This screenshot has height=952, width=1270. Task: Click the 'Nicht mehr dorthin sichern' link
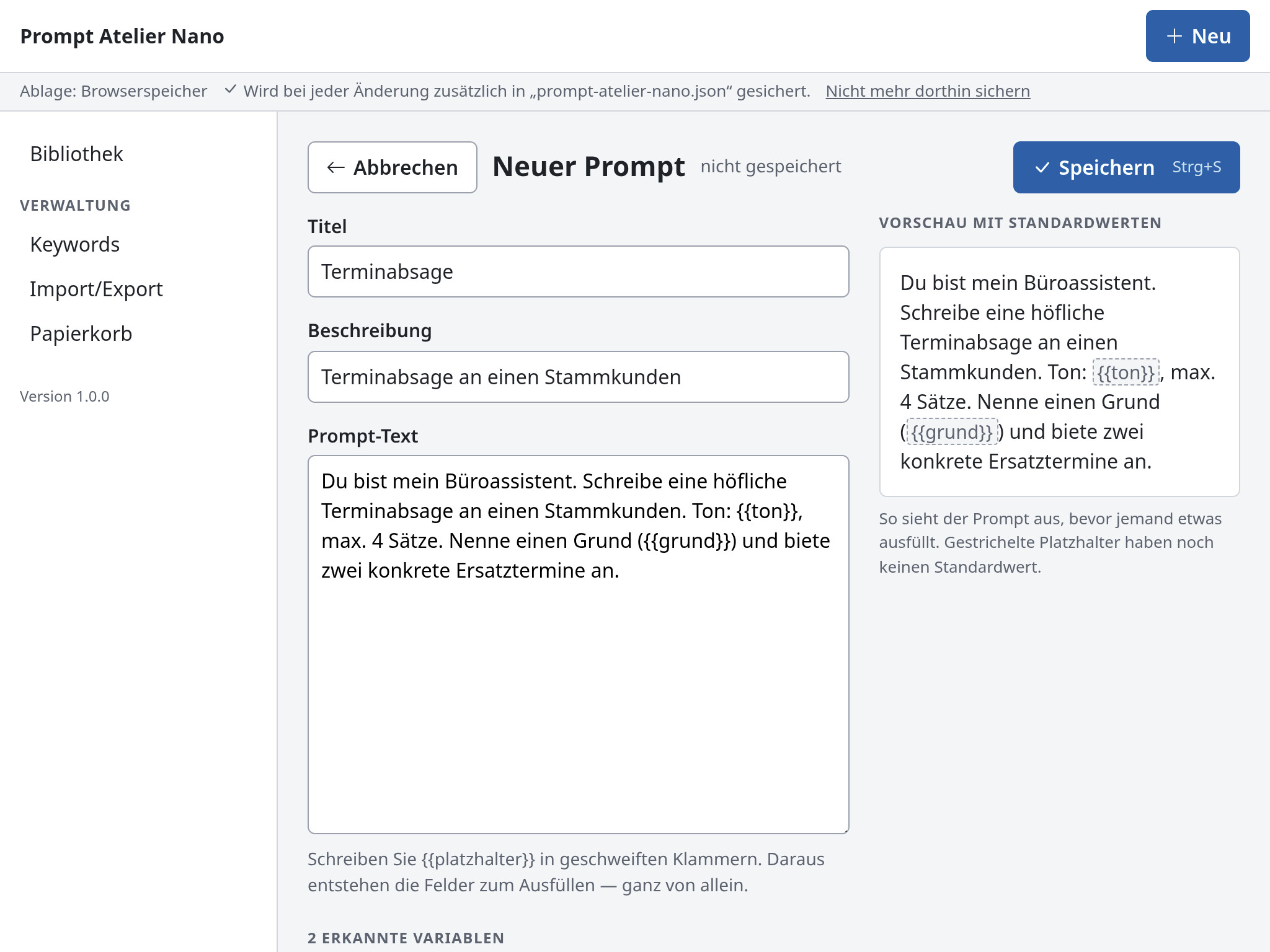point(928,91)
